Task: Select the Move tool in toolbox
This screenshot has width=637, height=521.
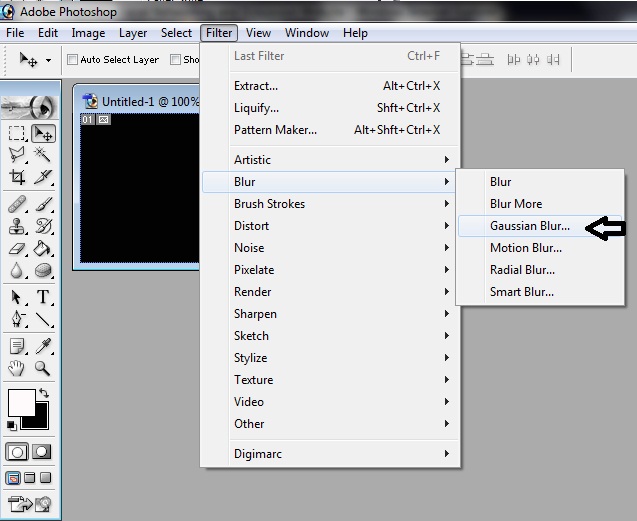Action: click(43, 133)
